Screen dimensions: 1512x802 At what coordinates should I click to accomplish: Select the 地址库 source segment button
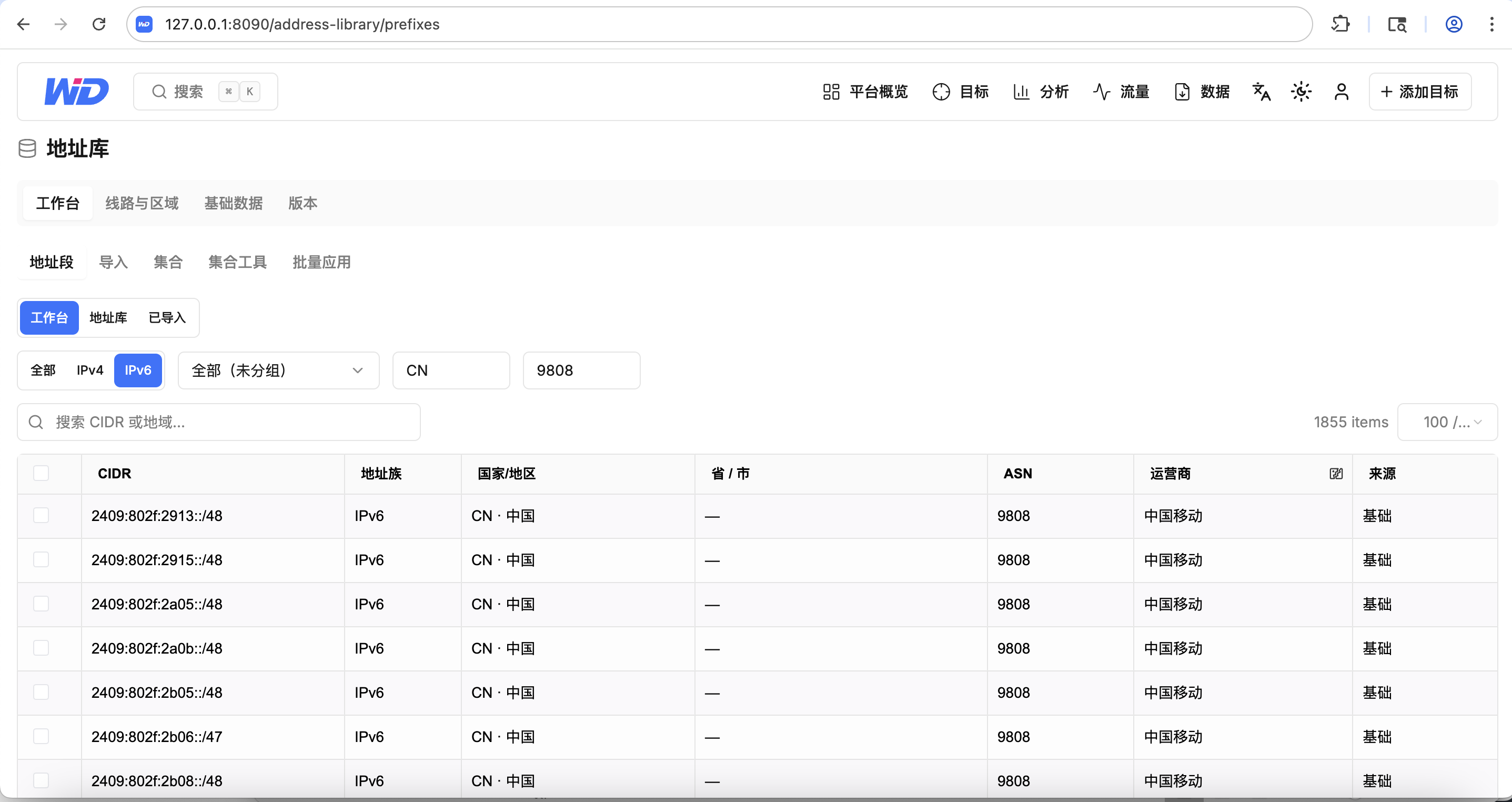tap(108, 318)
